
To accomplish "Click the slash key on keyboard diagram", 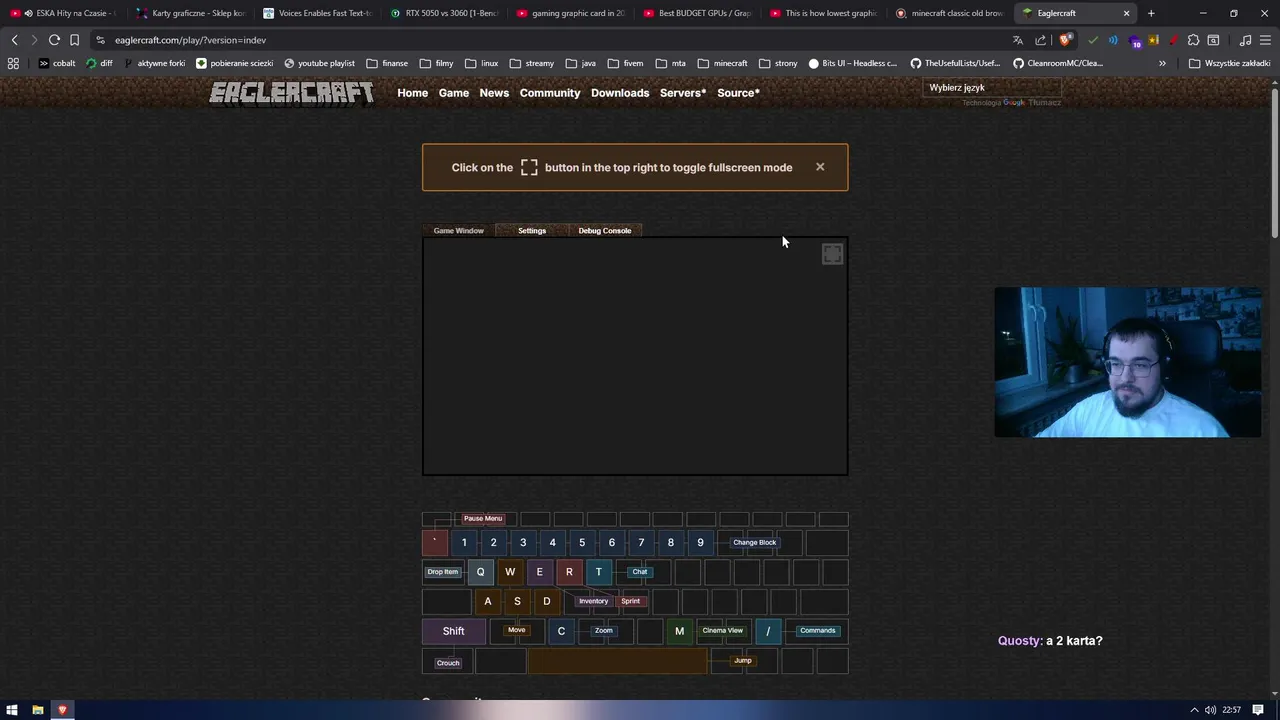I will (768, 631).
